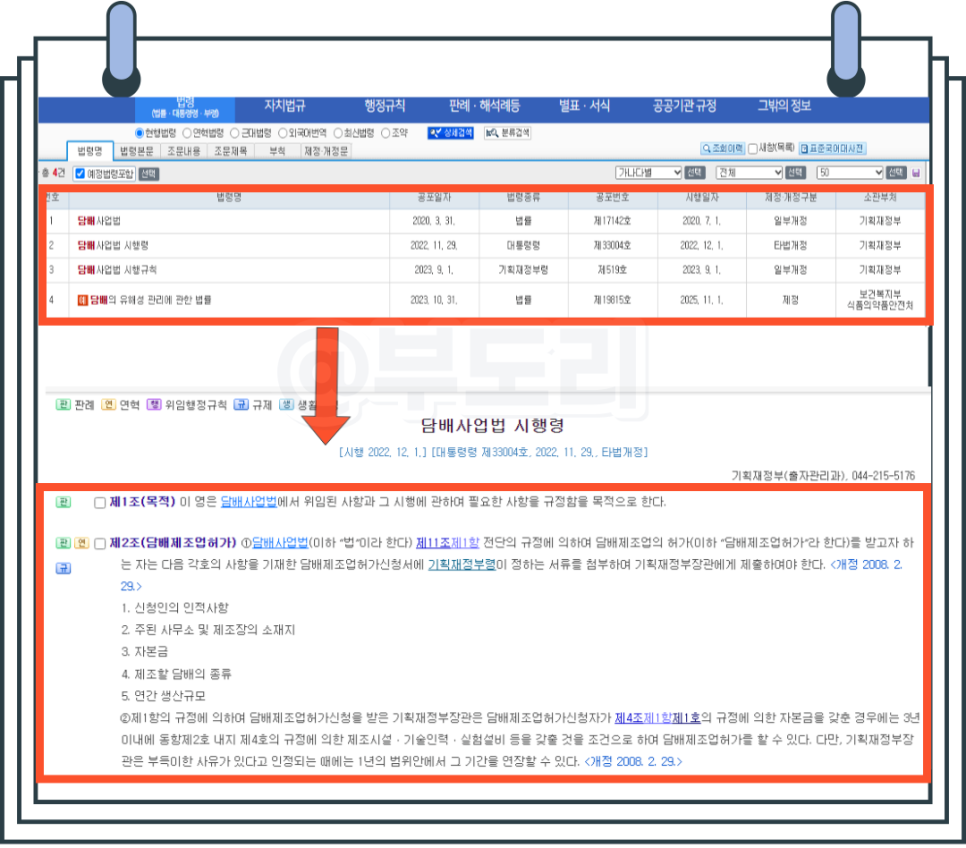Toggle 예정법령포함 checkbox
Screen dimensions: 966x848
pos(80,174)
